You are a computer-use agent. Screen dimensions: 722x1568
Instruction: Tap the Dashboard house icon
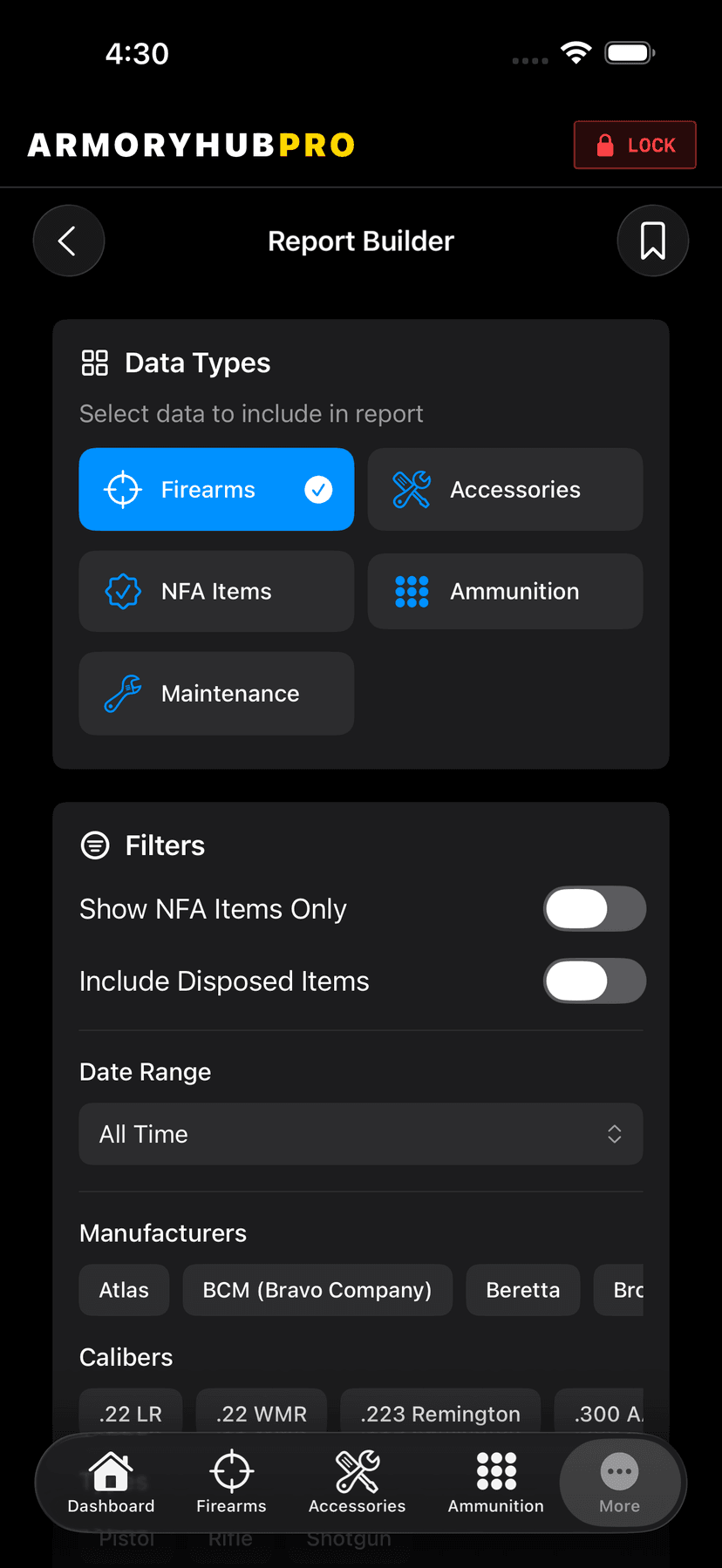111,1472
